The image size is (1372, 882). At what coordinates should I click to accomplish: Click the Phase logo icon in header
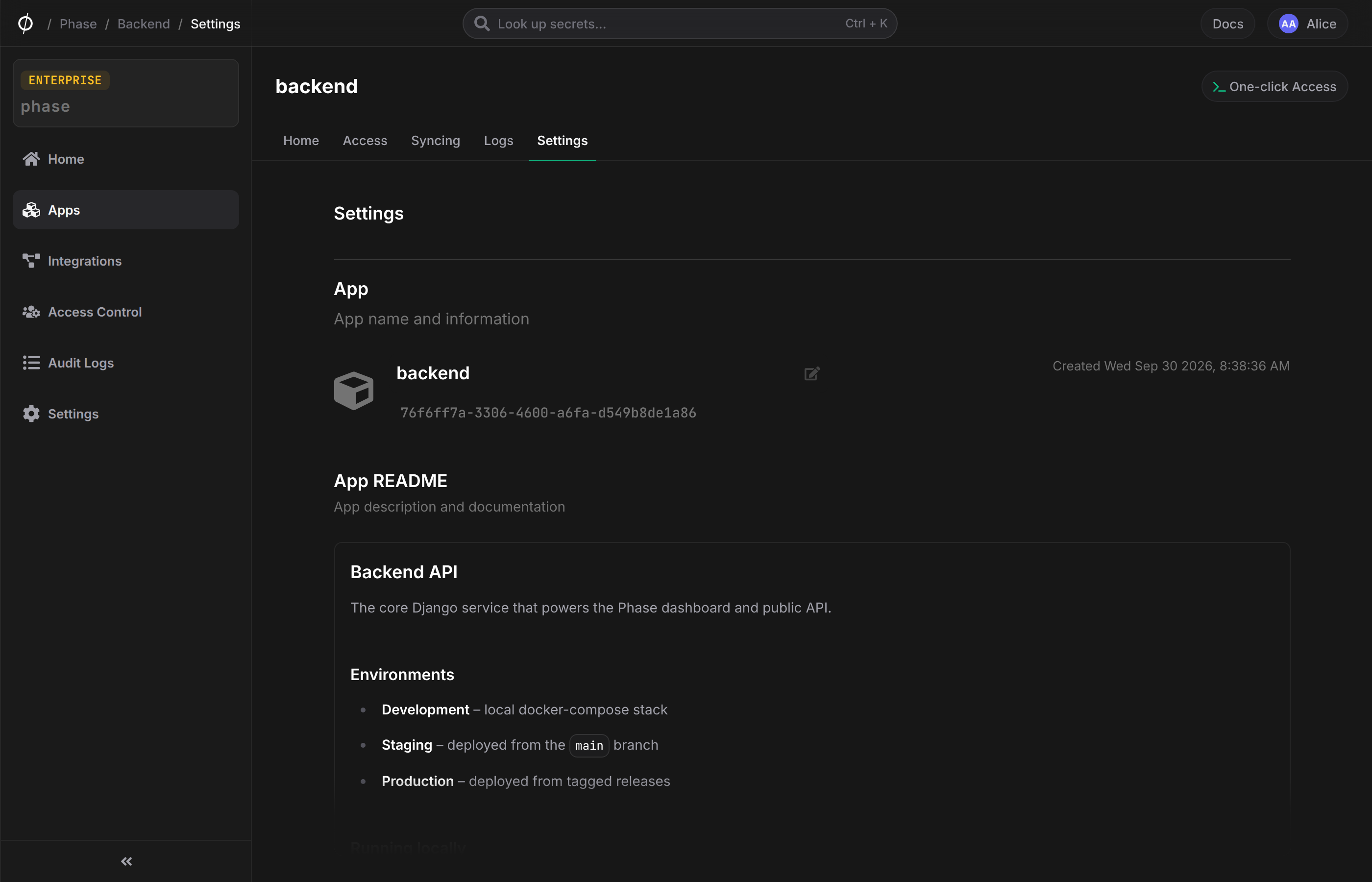(x=25, y=24)
